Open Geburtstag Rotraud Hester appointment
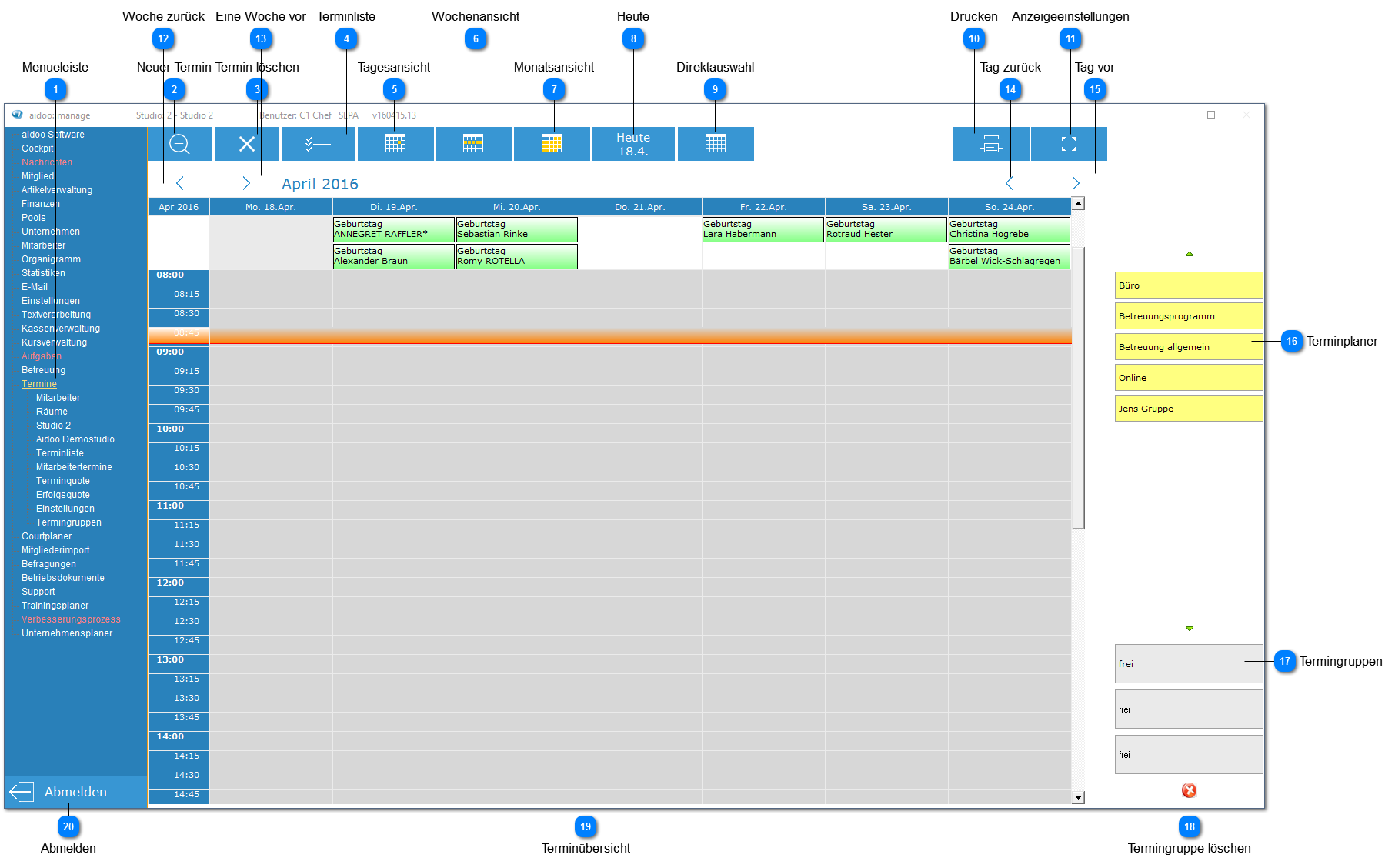 tap(886, 229)
